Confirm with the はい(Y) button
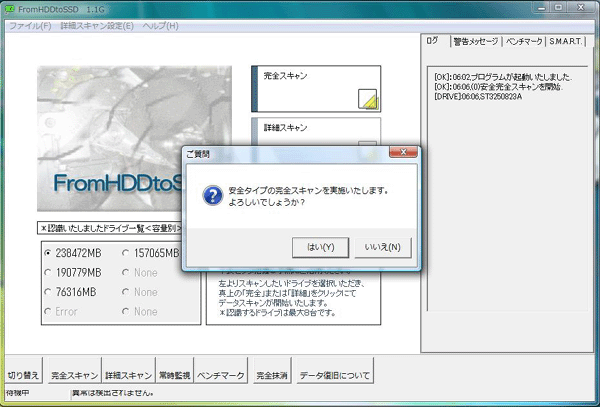This screenshot has width=600, height=407. tap(320, 247)
